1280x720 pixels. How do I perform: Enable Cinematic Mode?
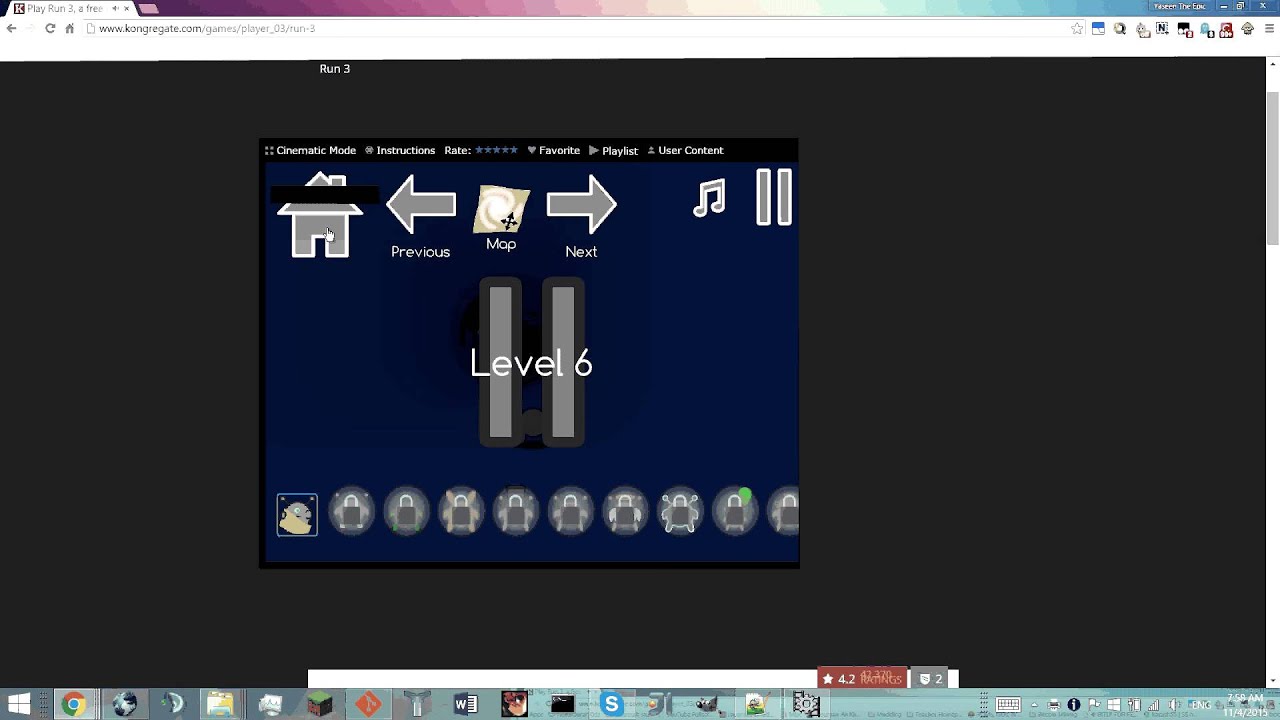click(310, 150)
